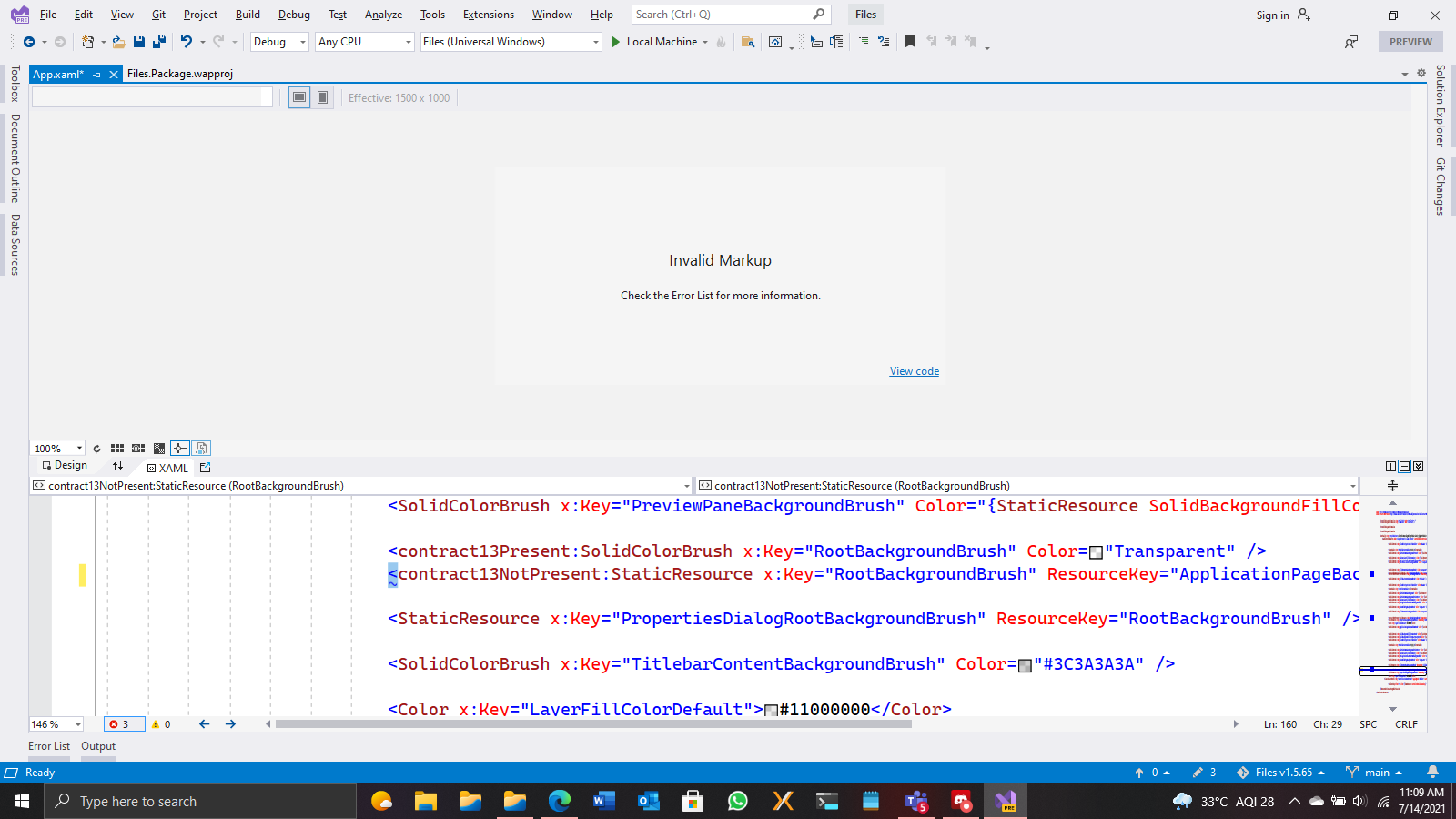
Task: Open the designer 100% zoom dropdown
Action: pyautogui.click(x=58, y=449)
